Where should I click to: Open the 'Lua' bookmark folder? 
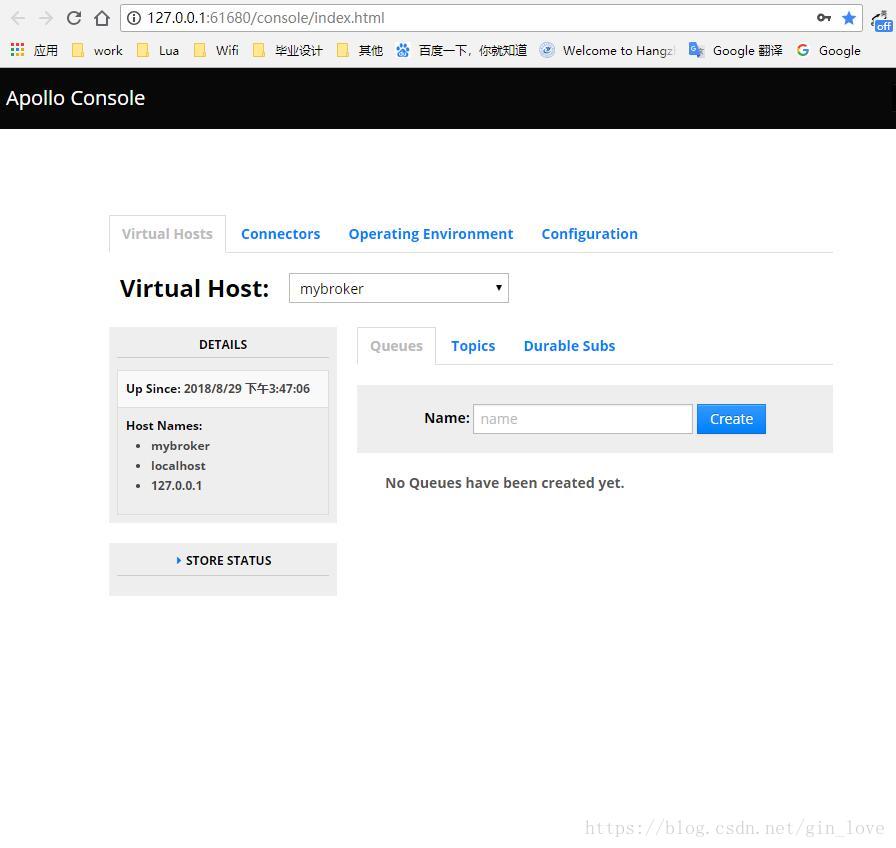tap(158, 50)
